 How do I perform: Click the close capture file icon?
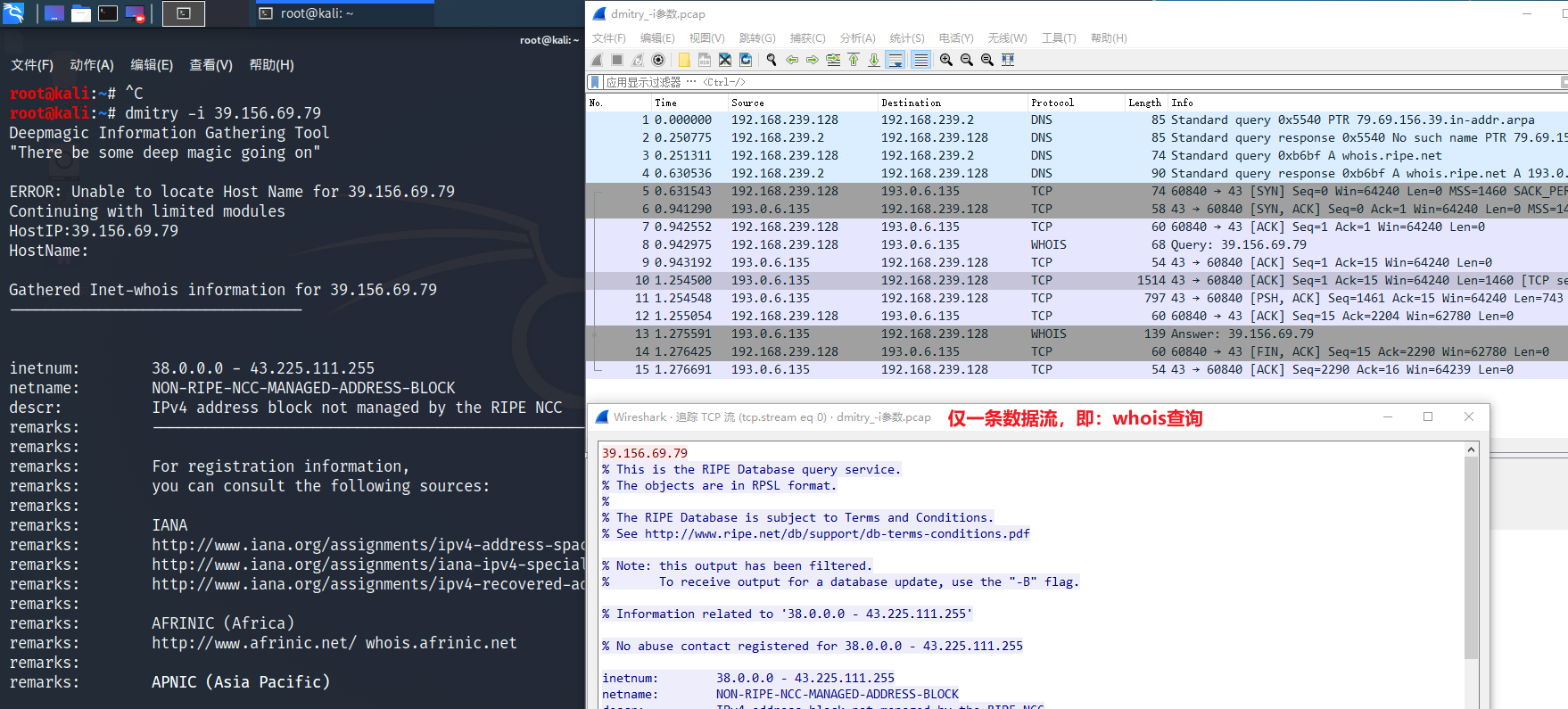tap(725, 60)
